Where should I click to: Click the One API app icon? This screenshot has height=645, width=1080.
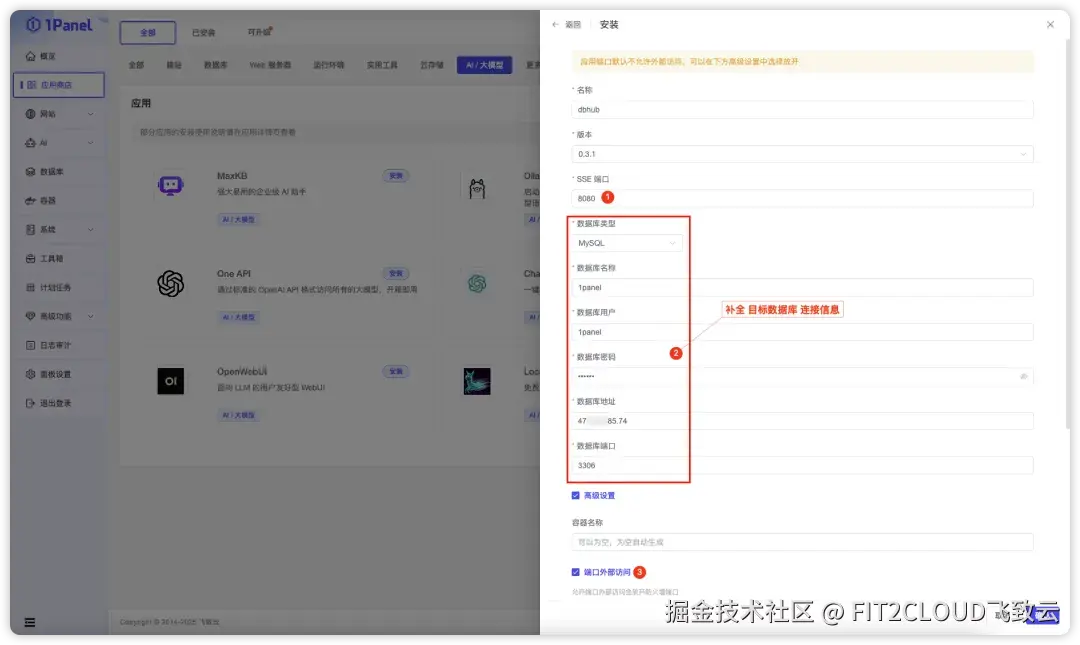click(x=170, y=283)
